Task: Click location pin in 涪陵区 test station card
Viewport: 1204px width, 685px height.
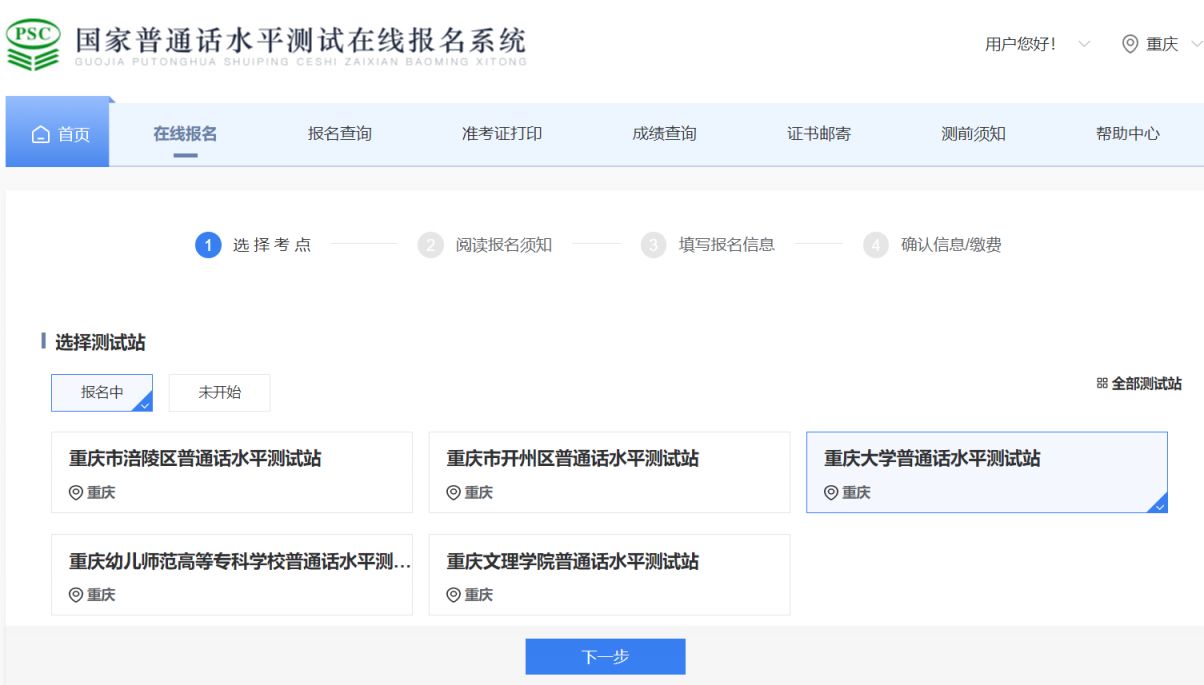Action: tap(75, 492)
